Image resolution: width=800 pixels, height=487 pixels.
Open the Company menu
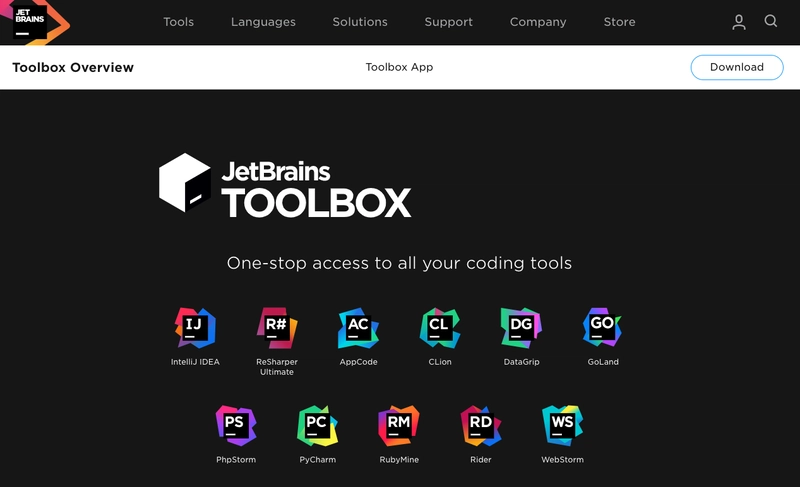538,22
